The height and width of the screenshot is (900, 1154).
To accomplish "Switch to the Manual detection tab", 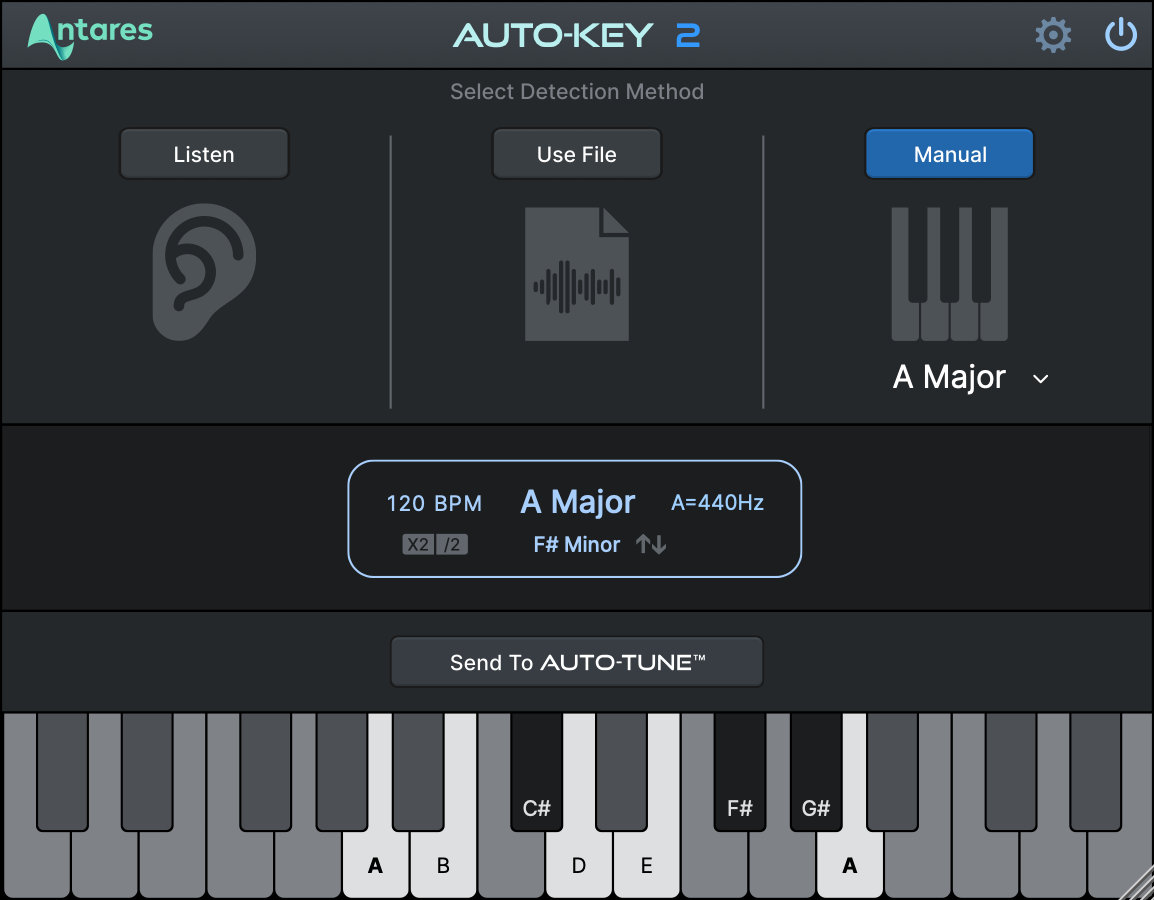I will tap(949, 153).
